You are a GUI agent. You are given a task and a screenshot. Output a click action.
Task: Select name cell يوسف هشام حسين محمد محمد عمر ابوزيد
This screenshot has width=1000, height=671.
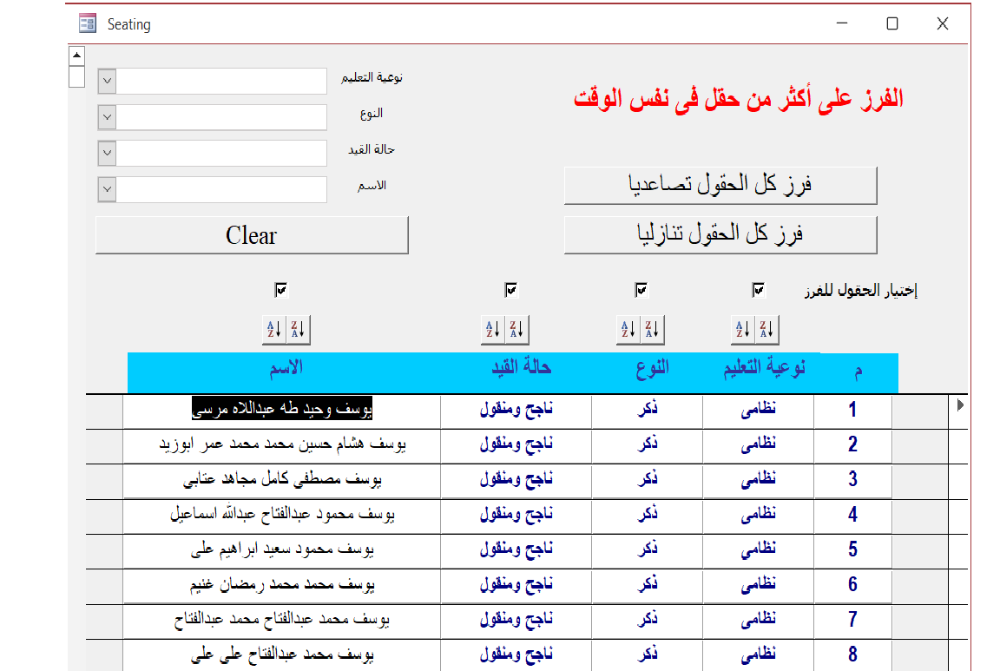[281, 446]
